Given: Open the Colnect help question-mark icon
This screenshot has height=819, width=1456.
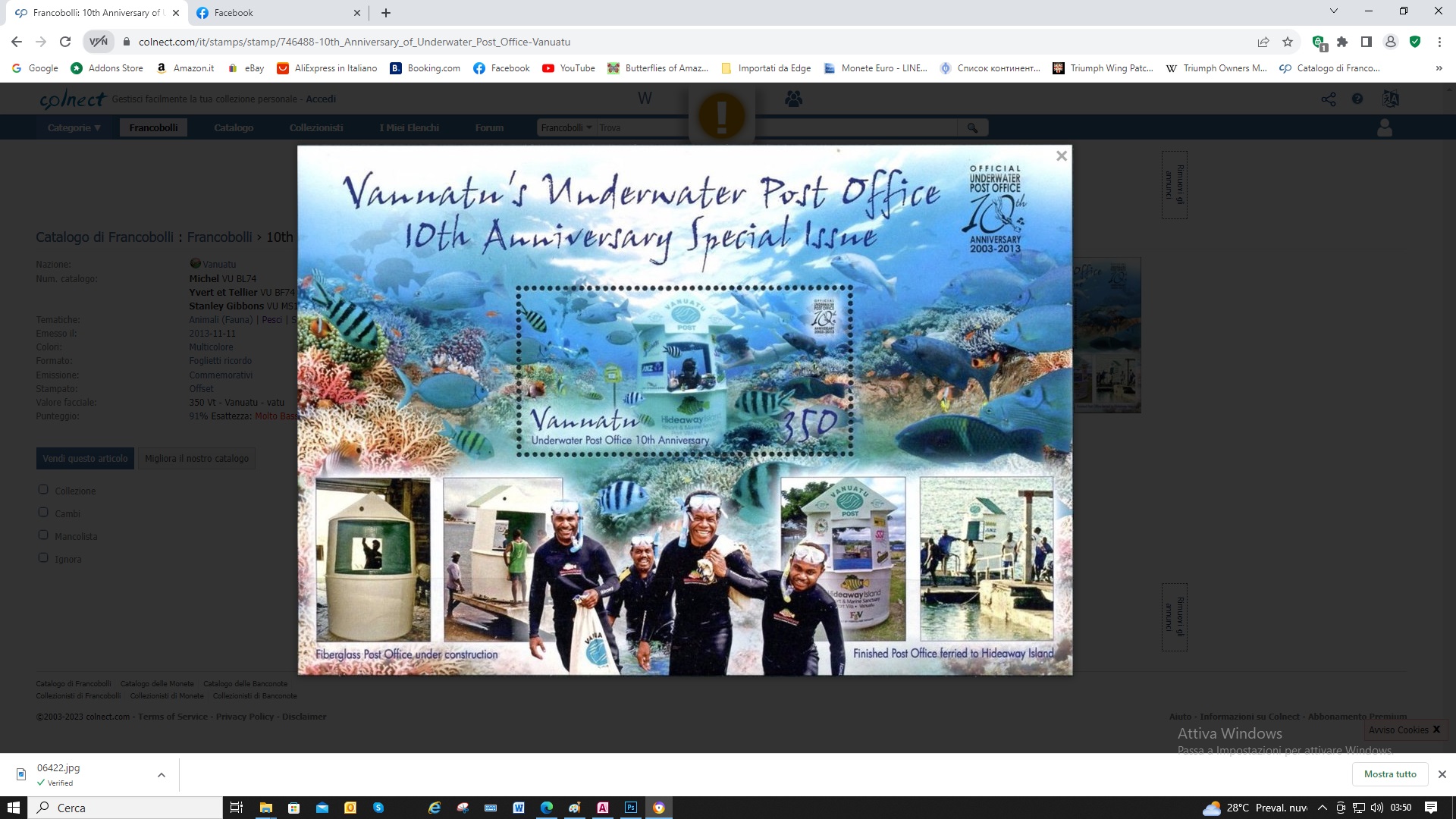Looking at the screenshot, I should (1357, 99).
